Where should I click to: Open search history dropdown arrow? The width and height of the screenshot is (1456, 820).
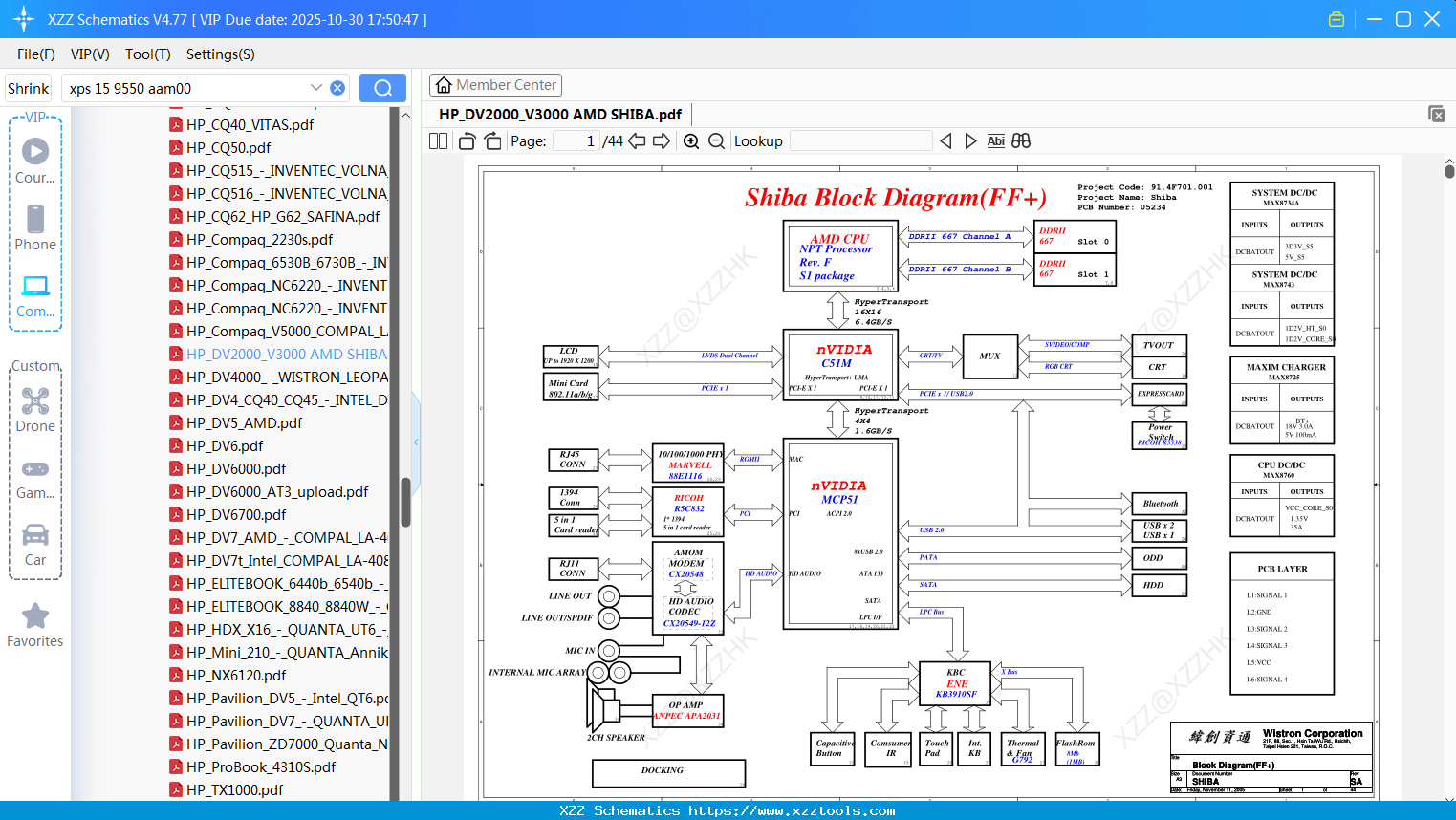(316, 87)
